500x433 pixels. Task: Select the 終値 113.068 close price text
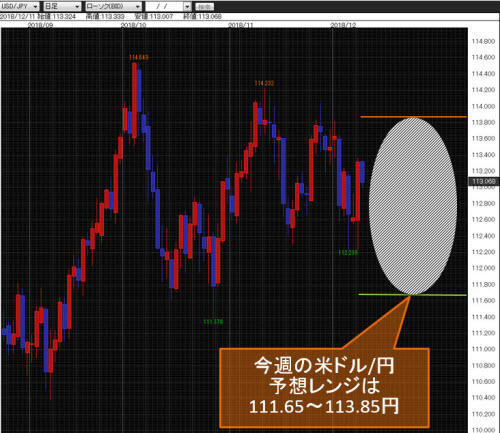coord(203,16)
